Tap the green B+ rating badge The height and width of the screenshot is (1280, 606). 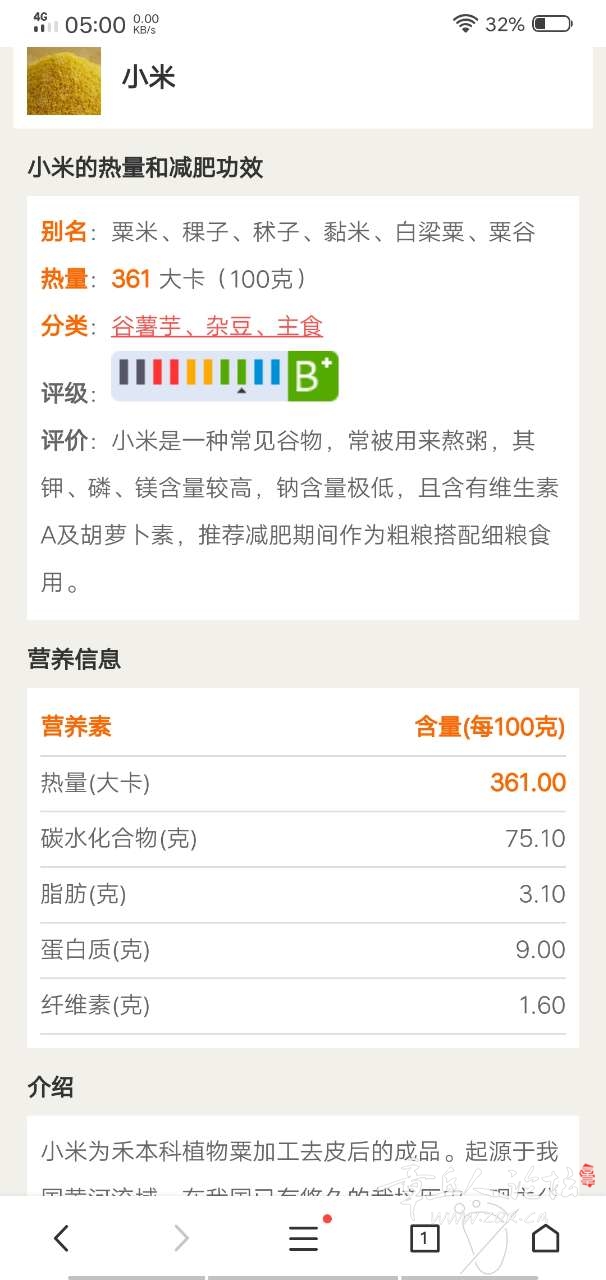(x=313, y=377)
